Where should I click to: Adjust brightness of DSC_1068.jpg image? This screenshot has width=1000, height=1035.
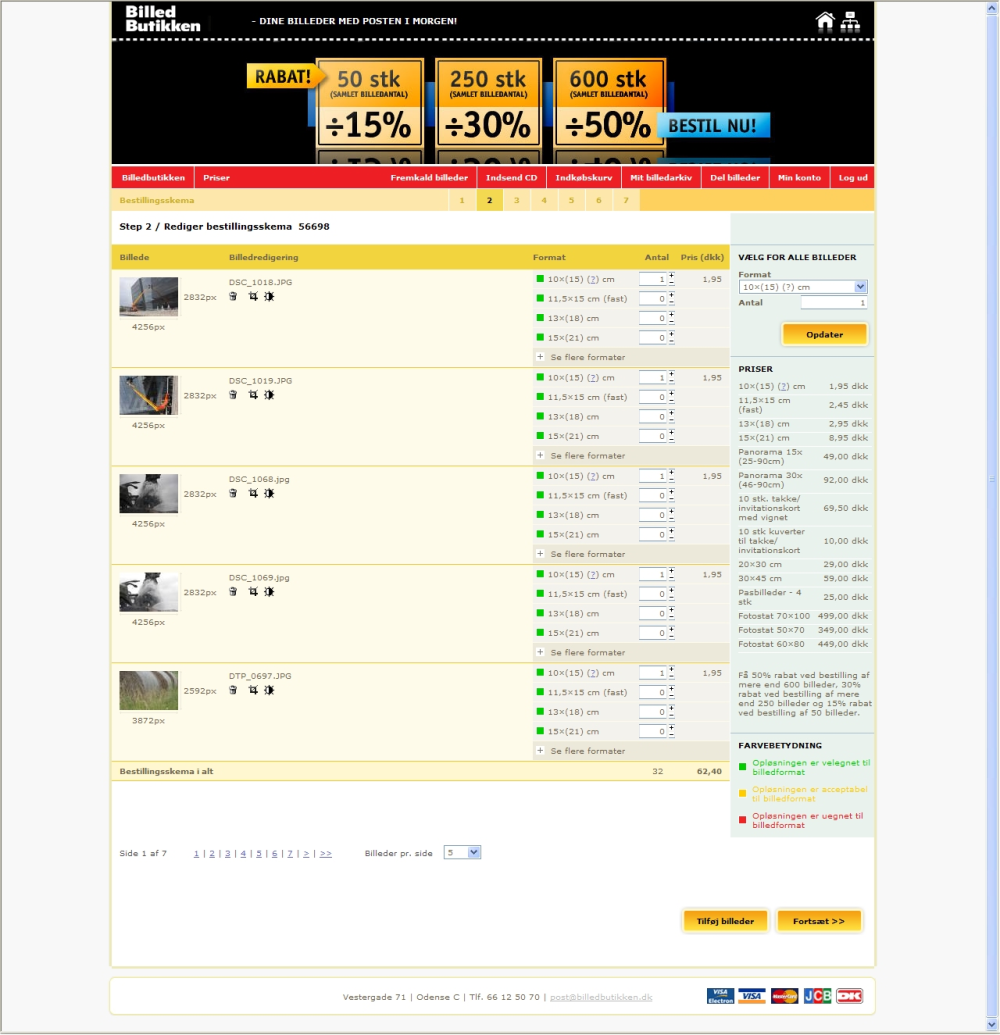coord(269,493)
